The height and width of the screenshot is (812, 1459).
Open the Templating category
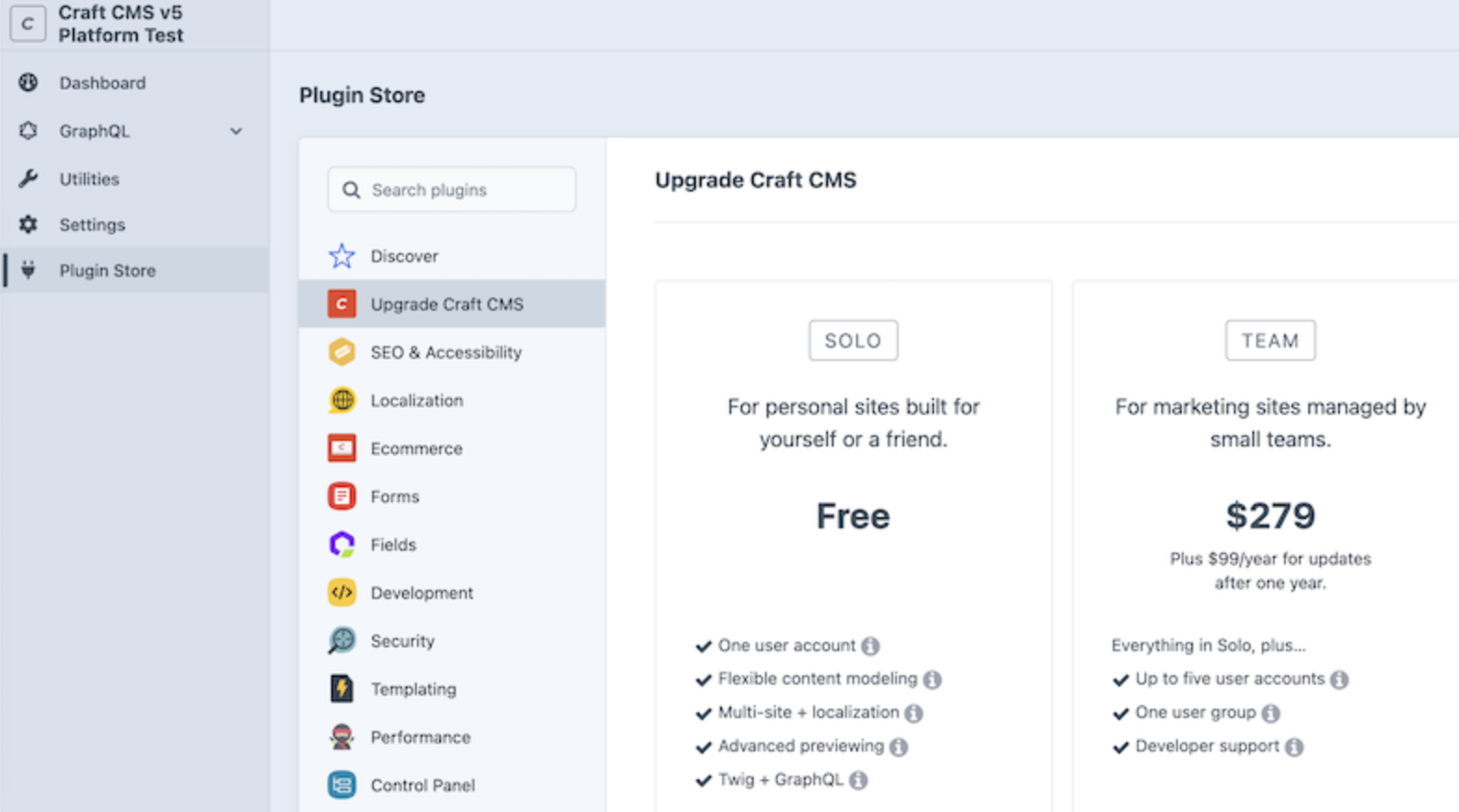click(x=452, y=688)
